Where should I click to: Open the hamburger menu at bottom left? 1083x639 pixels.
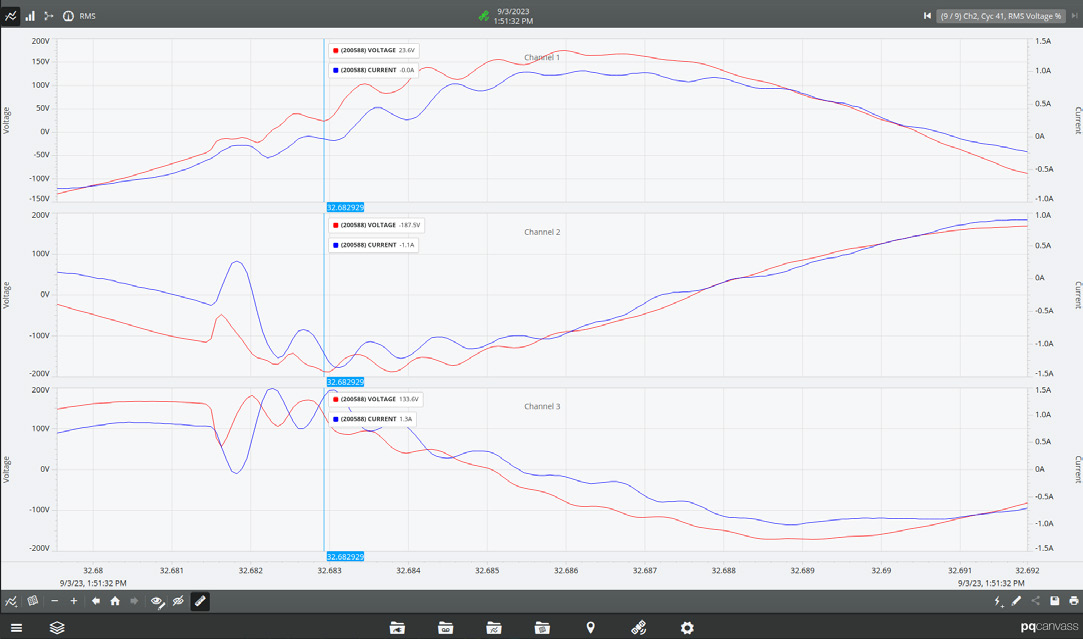pos(17,627)
